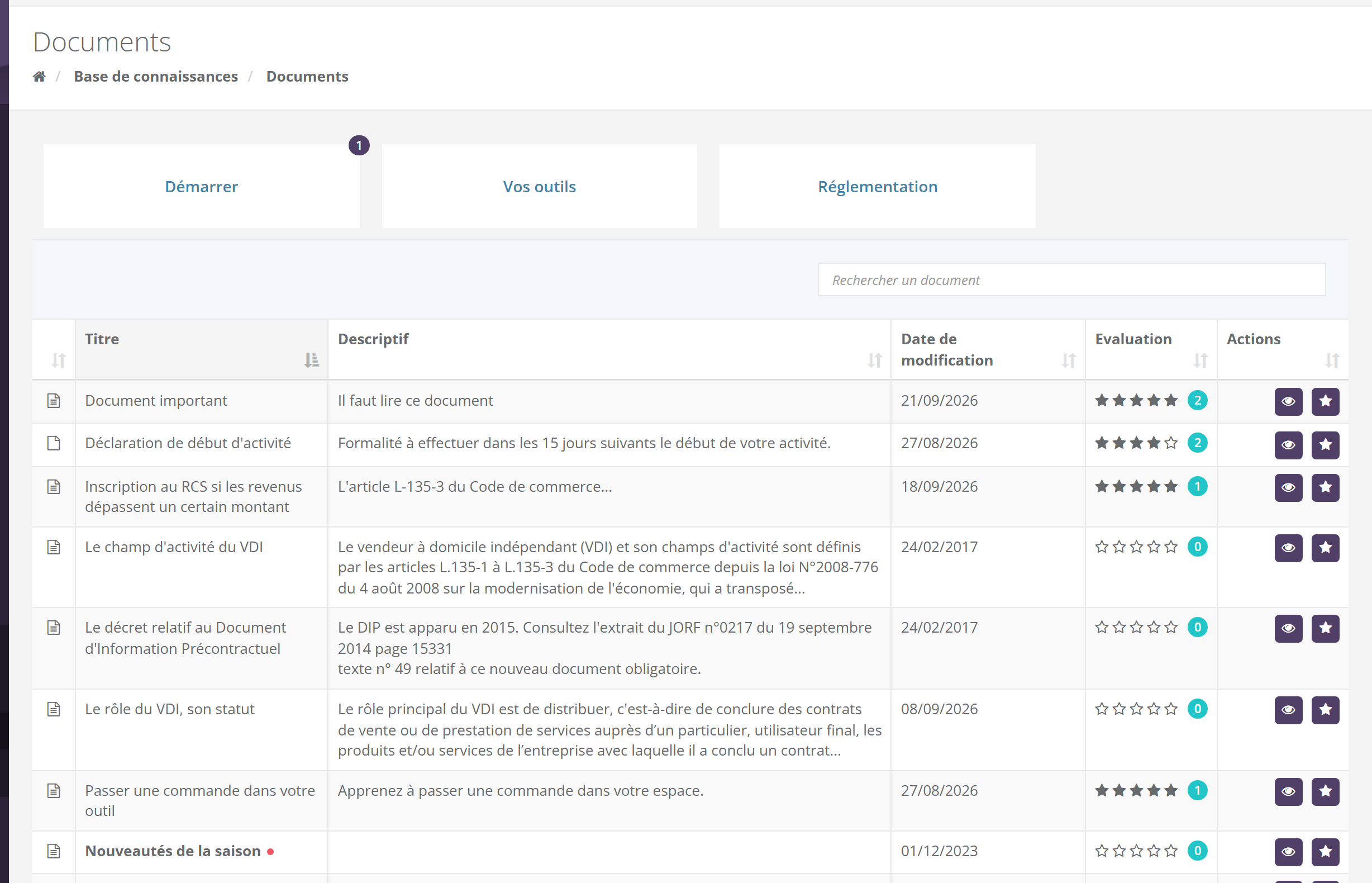
Task: Star Le rôle du VDI, son statut row
Action: click(1325, 710)
